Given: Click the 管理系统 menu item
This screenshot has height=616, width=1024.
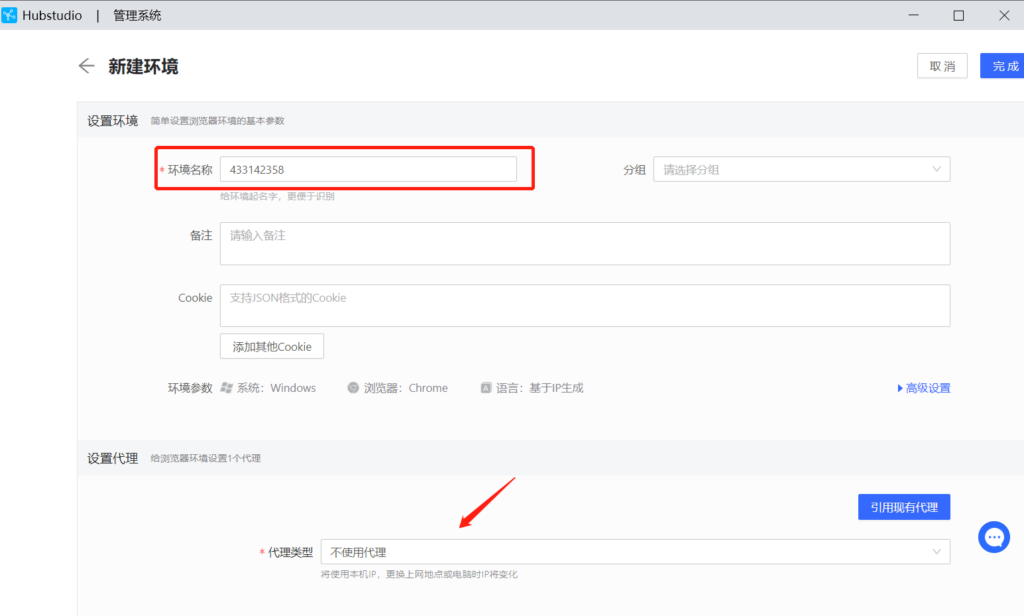Looking at the screenshot, I should click(x=136, y=14).
